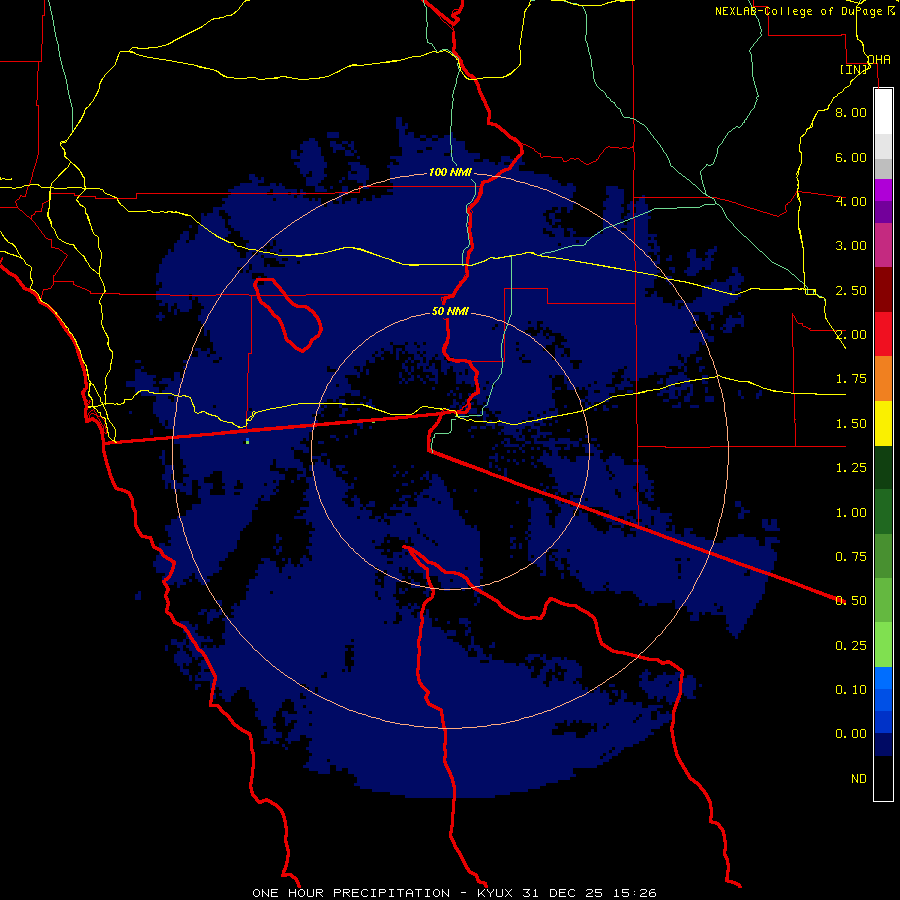Pick the bright magenta swatch in color bar
Viewport: 900px width, 900px height.
(883, 190)
